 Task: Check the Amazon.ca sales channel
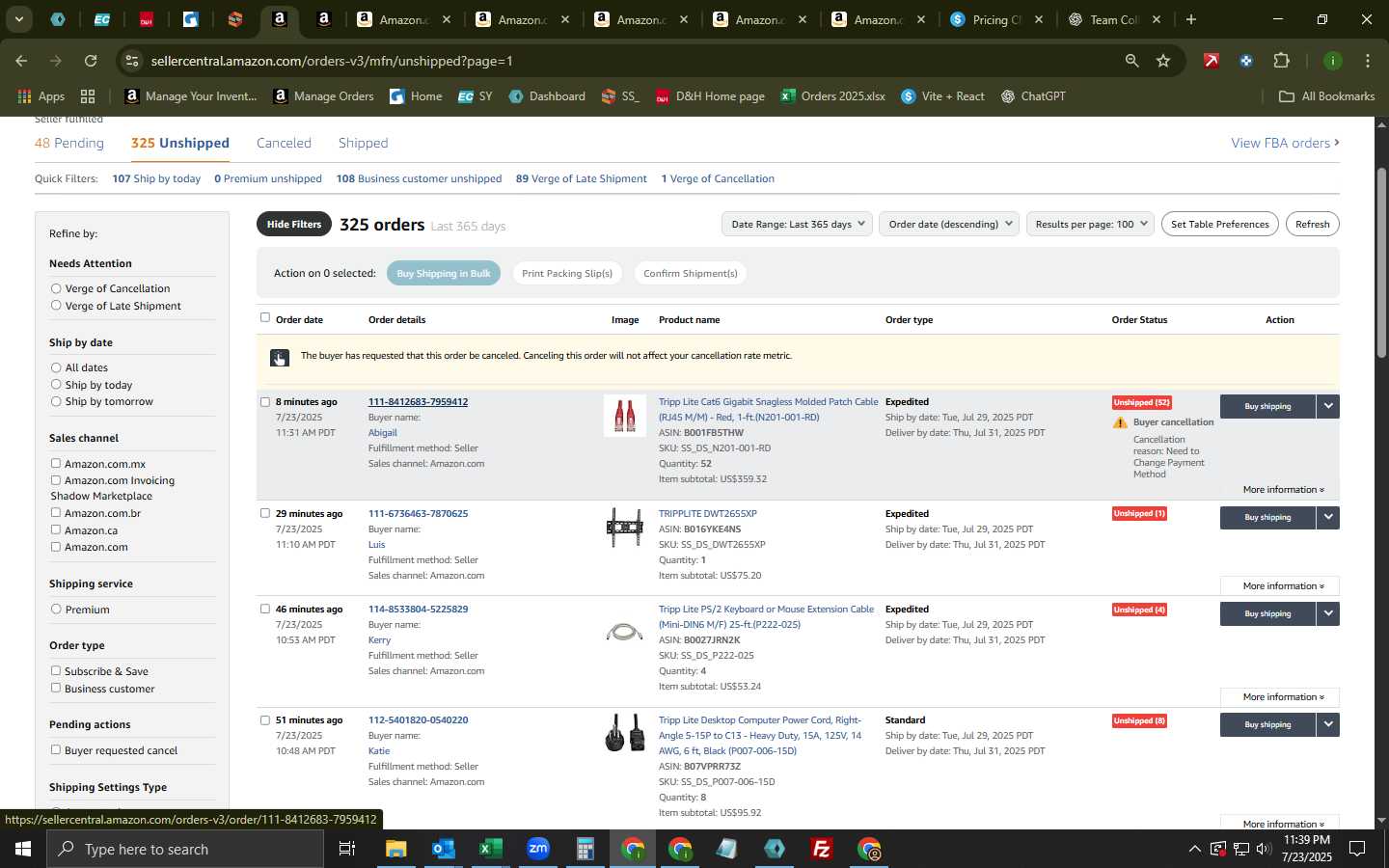pos(56,529)
